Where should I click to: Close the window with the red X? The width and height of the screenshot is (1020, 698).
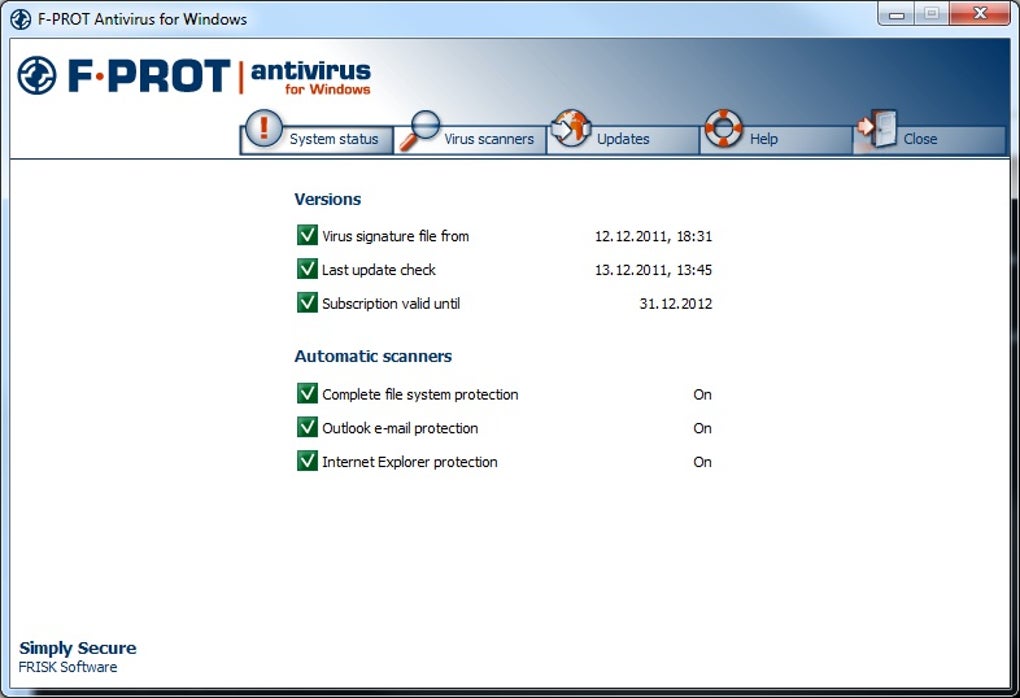point(980,14)
